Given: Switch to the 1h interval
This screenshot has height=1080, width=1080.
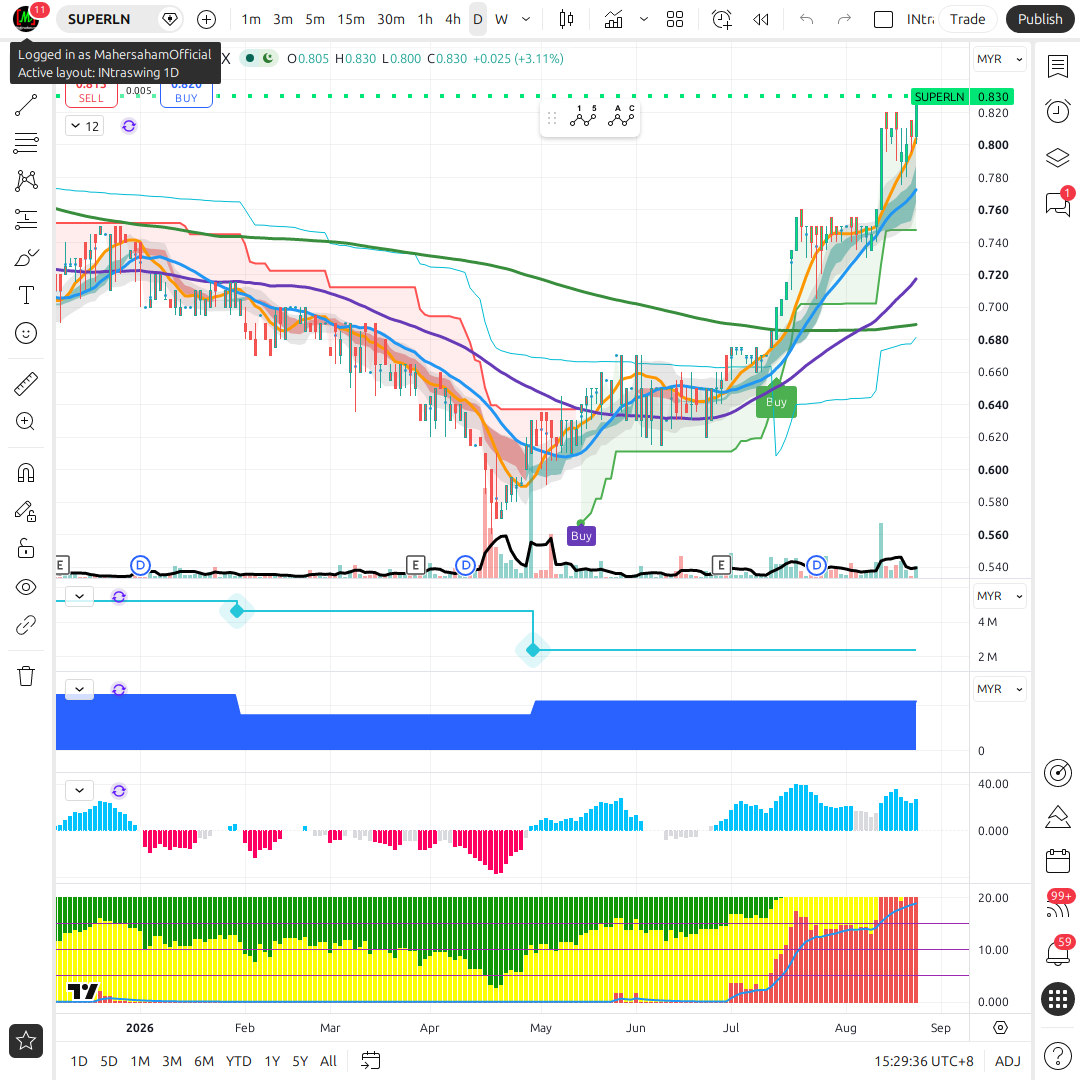Looking at the screenshot, I should pyautogui.click(x=425, y=19).
